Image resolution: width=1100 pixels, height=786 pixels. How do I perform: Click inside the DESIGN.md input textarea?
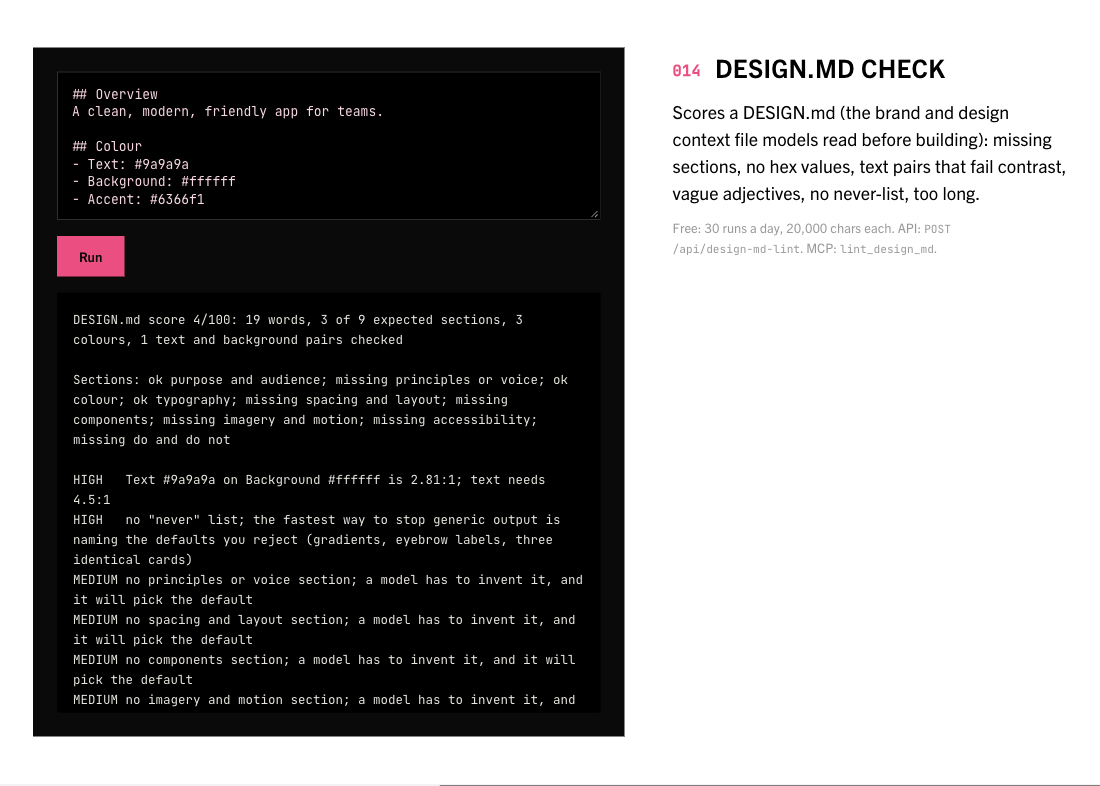328,146
